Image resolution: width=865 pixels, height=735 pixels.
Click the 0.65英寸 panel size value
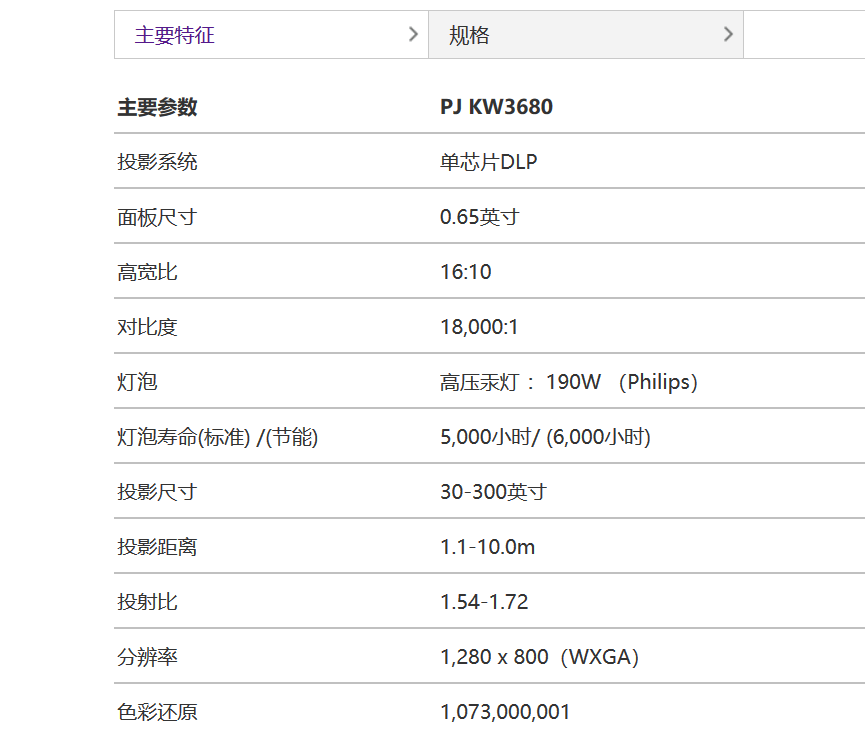click(479, 217)
